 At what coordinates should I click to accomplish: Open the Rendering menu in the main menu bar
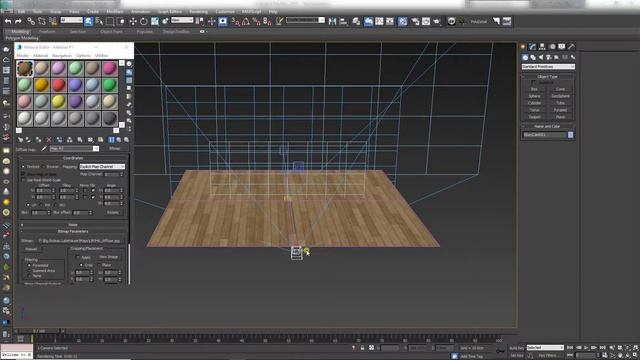198,11
